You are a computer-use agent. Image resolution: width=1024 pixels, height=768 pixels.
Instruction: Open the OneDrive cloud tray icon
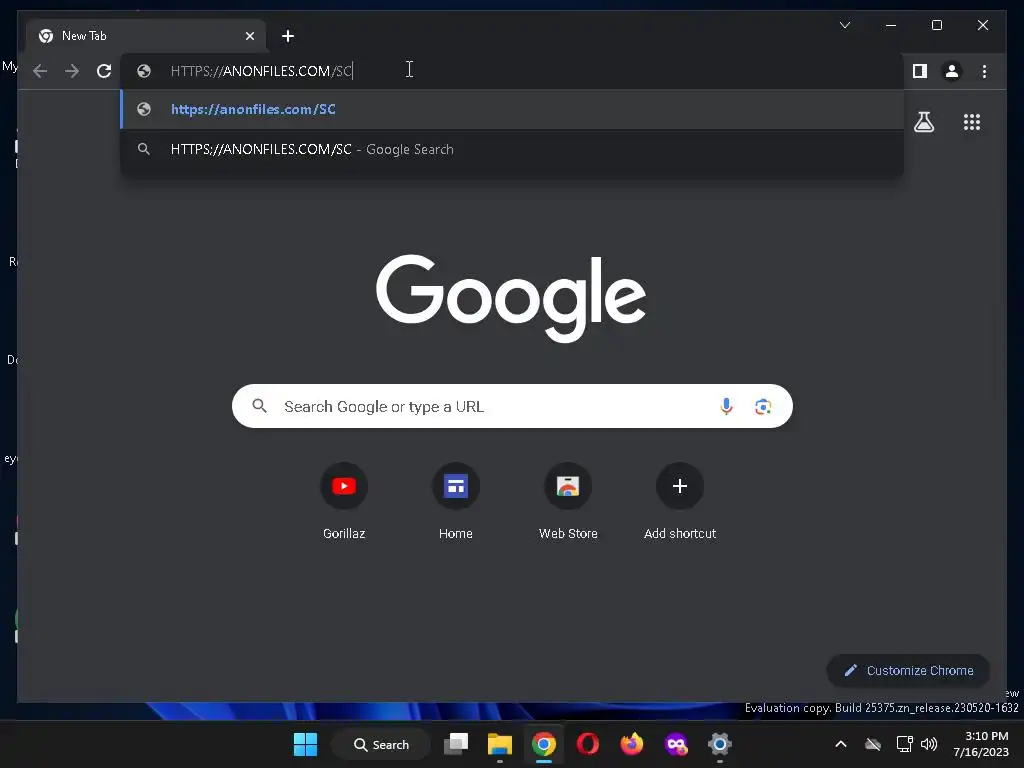(x=873, y=744)
